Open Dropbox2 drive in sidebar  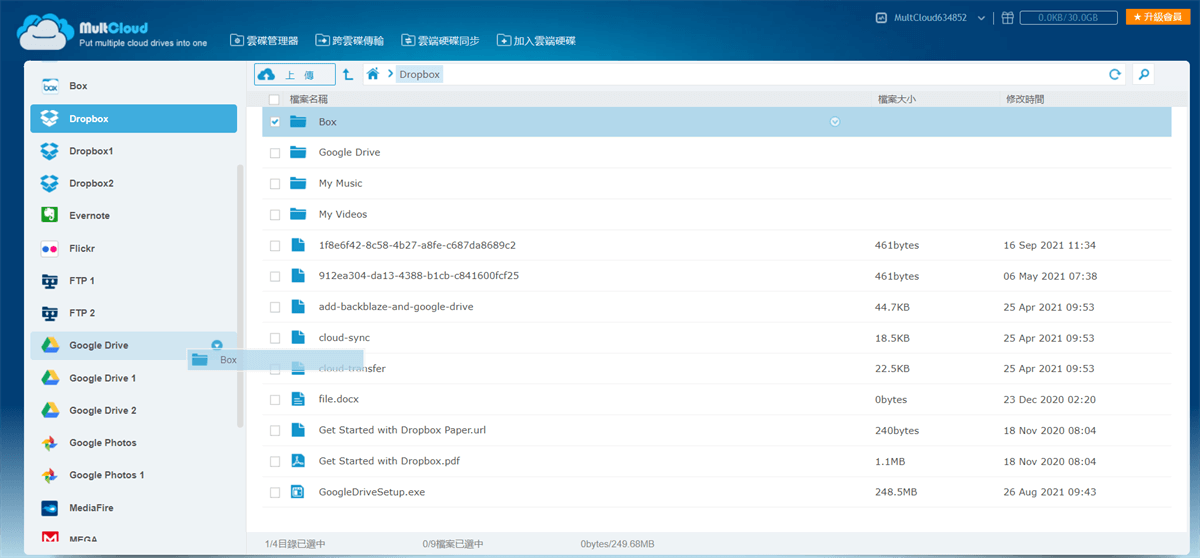pyautogui.click(x=134, y=183)
